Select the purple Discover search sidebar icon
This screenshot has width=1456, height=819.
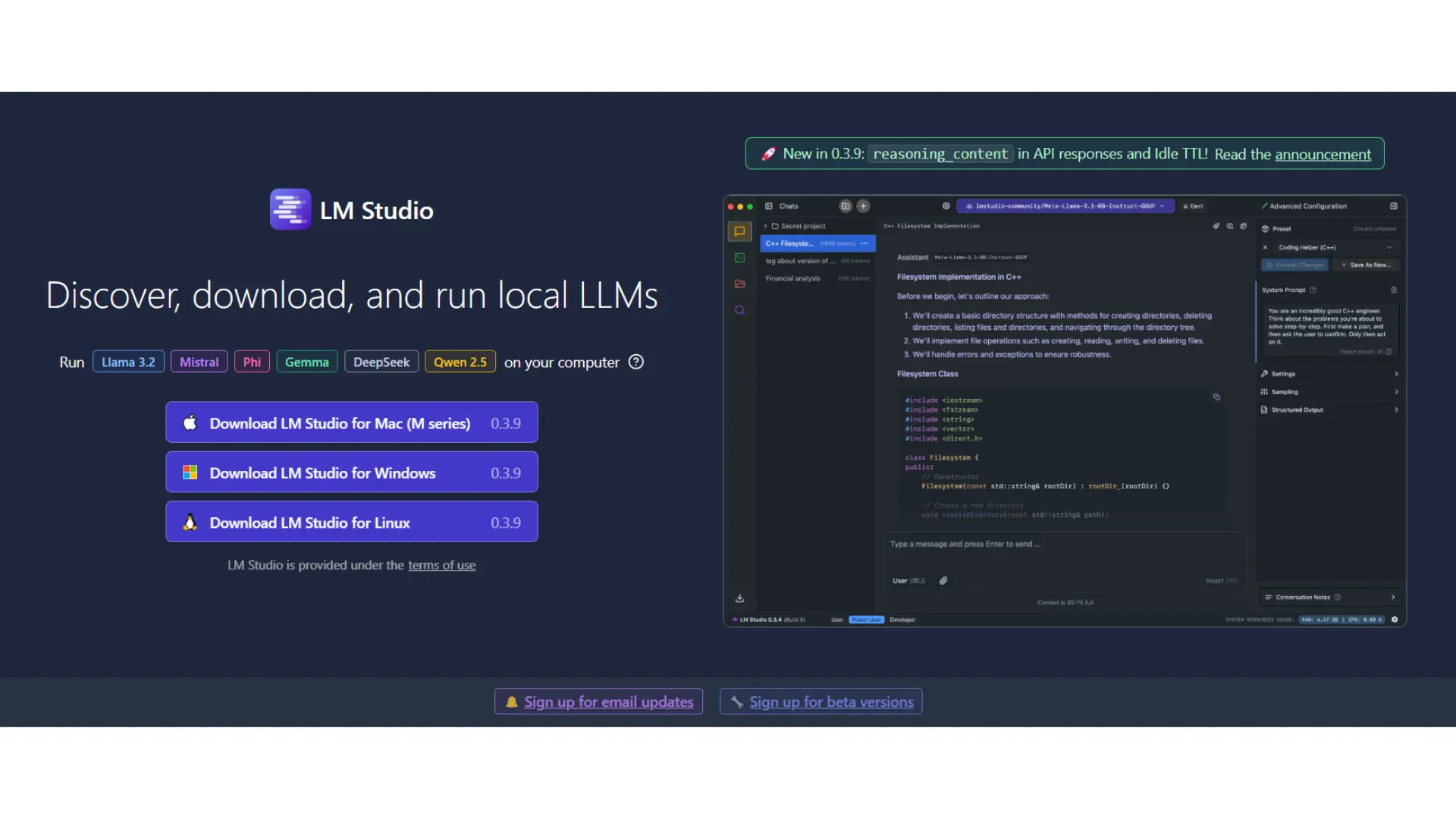point(739,310)
